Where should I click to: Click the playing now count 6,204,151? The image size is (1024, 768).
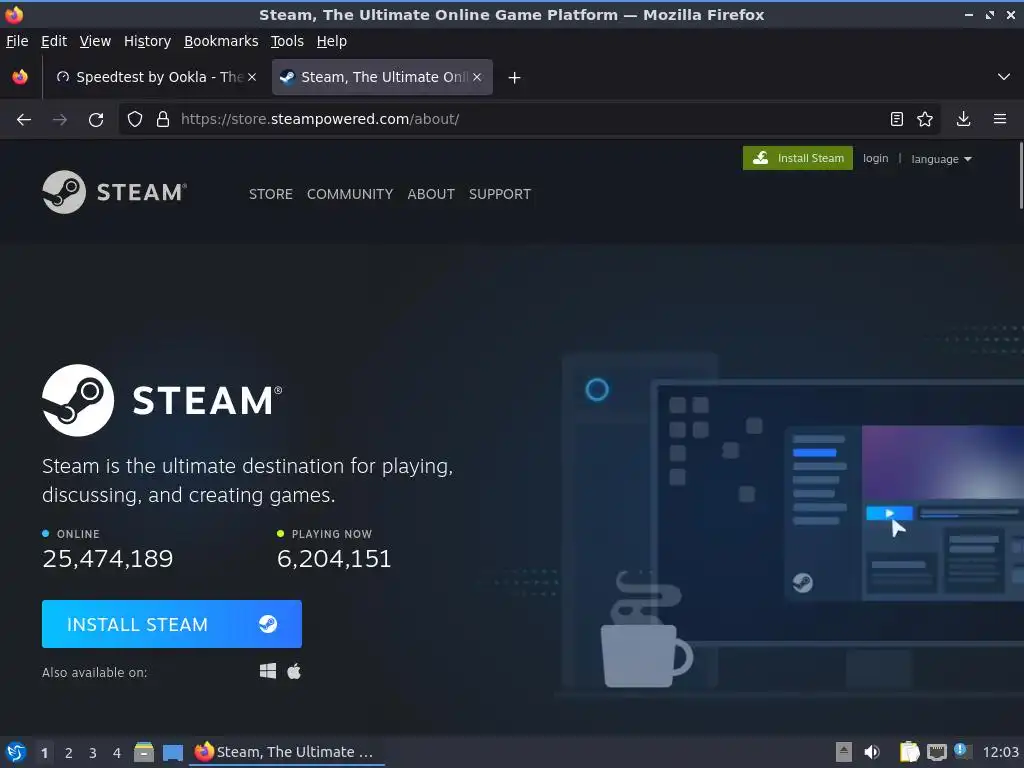(x=334, y=558)
